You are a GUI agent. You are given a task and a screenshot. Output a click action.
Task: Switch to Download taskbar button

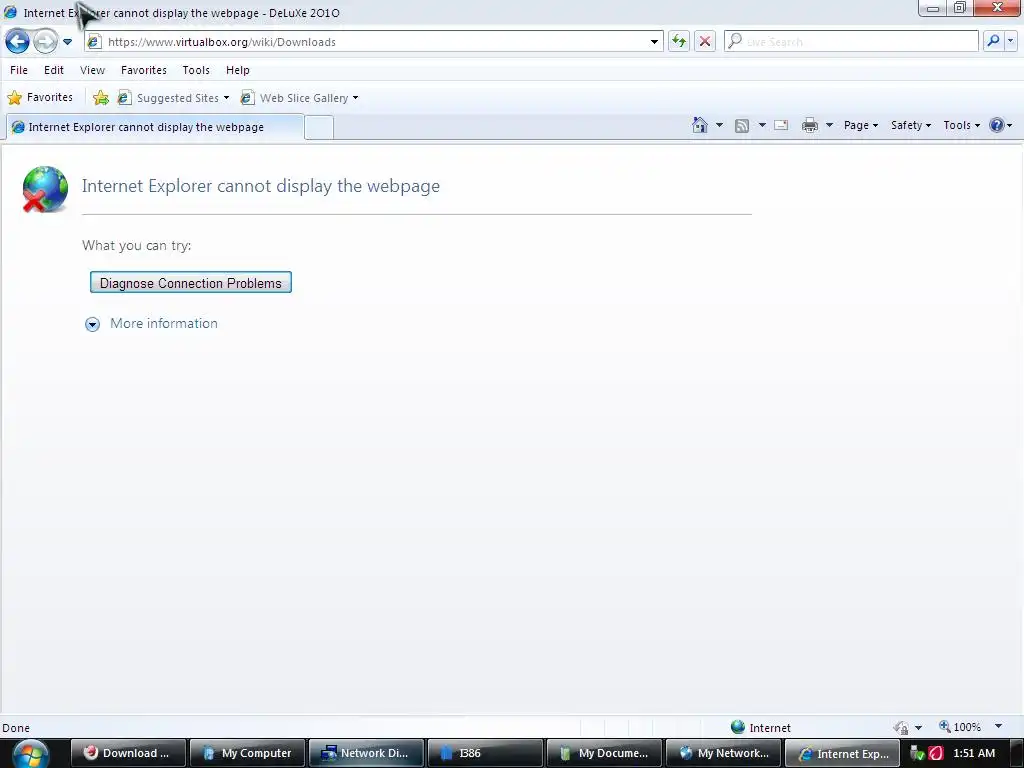pyautogui.click(x=128, y=753)
